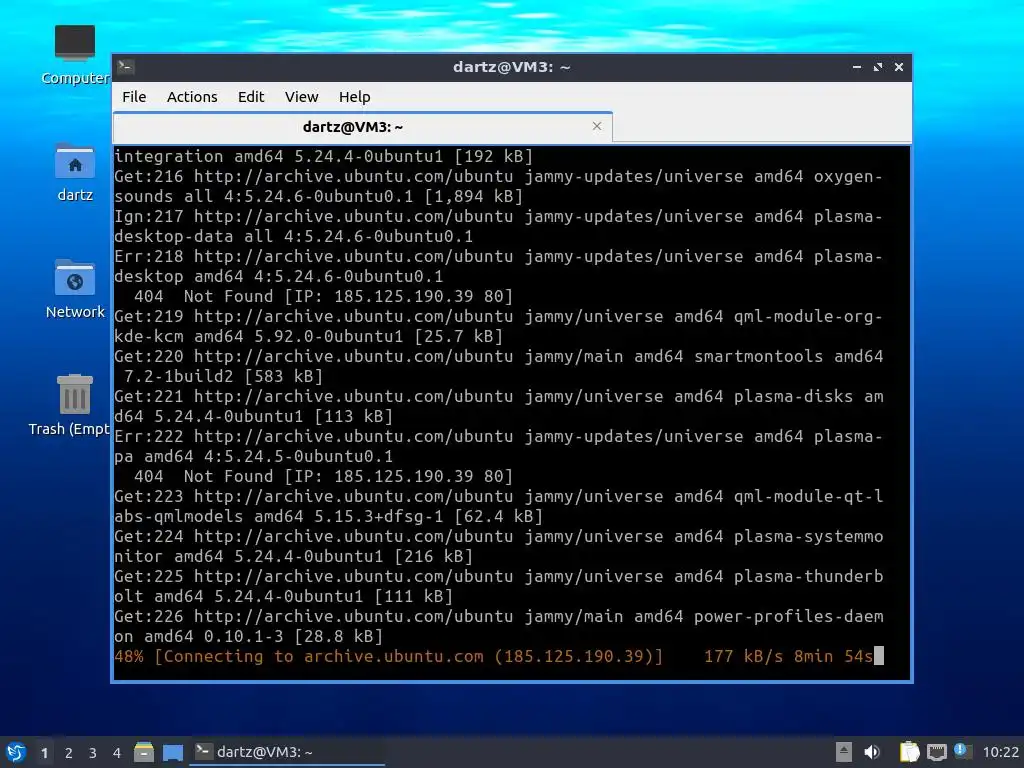This screenshot has width=1024, height=768.
Task: Maximize the terminal window
Action: pyautogui.click(x=878, y=67)
